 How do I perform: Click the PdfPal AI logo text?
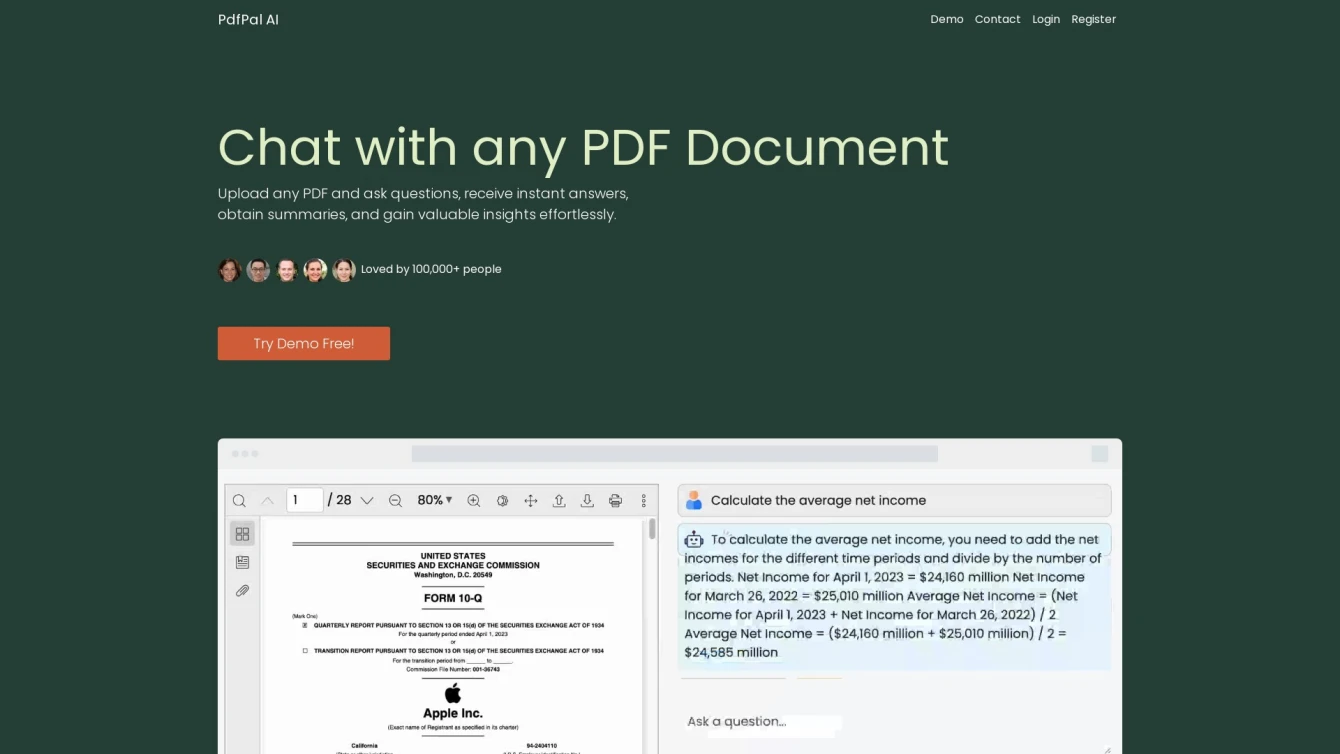pyautogui.click(x=248, y=19)
